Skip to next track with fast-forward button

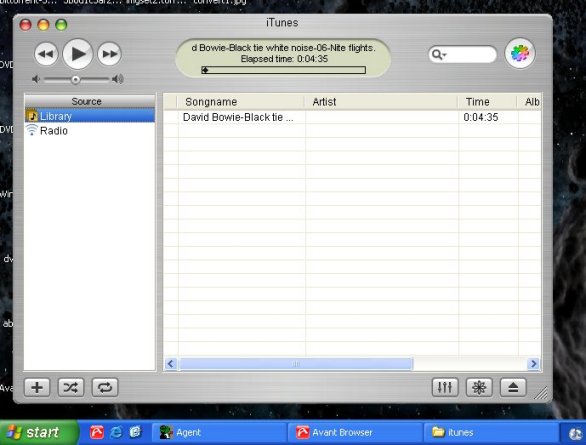(x=110, y=54)
